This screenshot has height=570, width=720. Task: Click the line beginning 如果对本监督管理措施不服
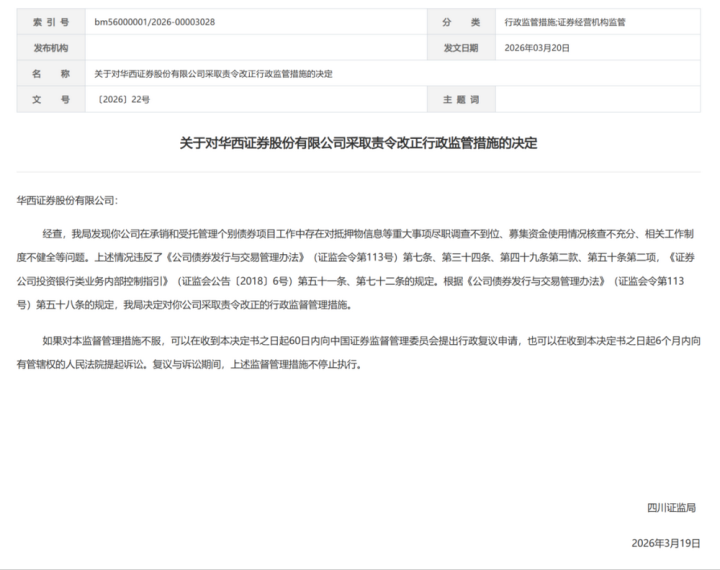pos(371,341)
